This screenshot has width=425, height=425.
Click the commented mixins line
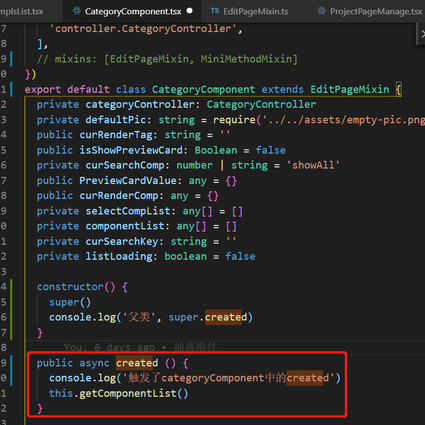[x=167, y=59]
